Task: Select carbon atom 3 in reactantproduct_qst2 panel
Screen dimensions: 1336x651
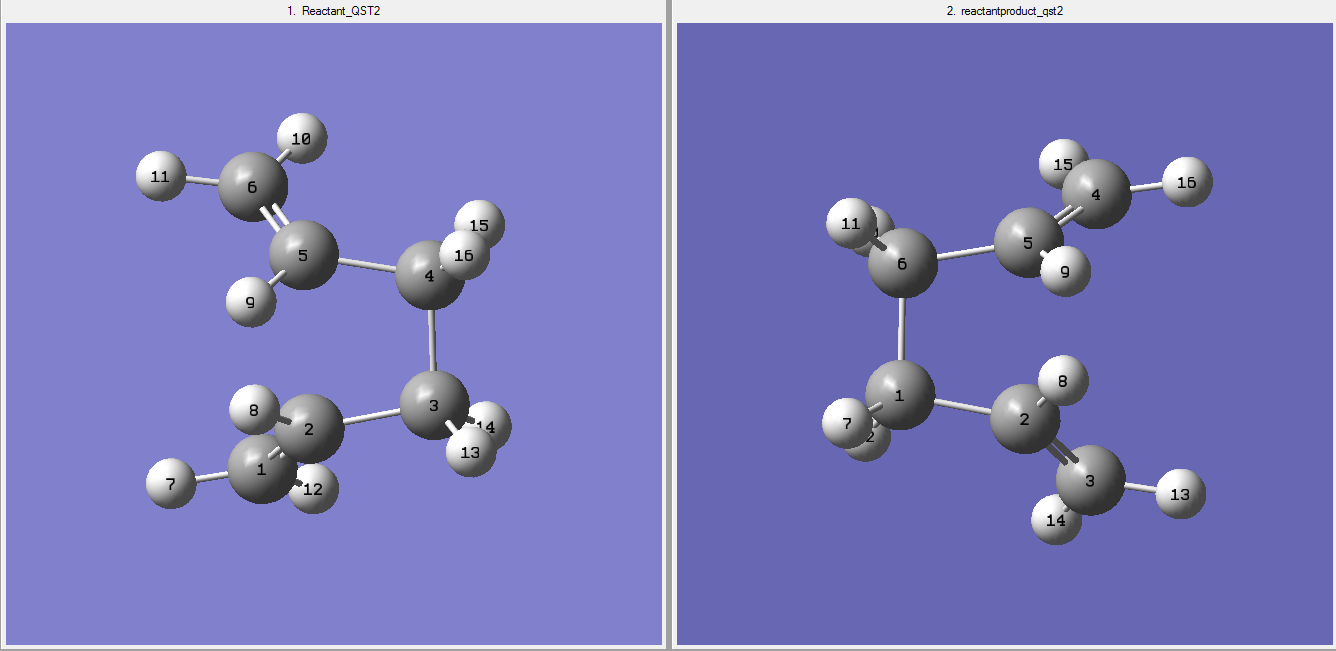Action: click(x=1090, y=481)
